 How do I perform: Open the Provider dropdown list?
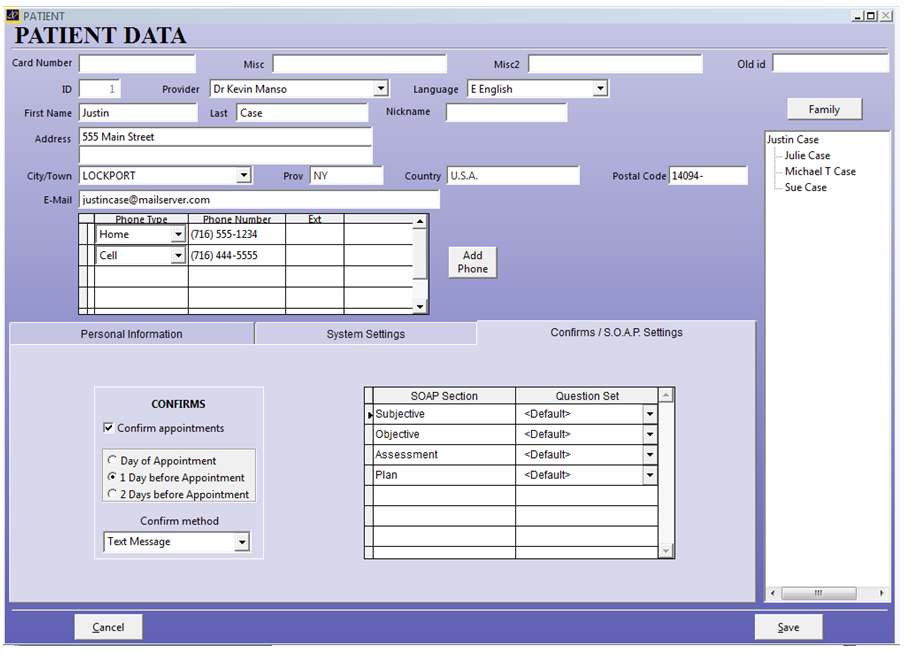pyautogui.click(x=380, y=89)
